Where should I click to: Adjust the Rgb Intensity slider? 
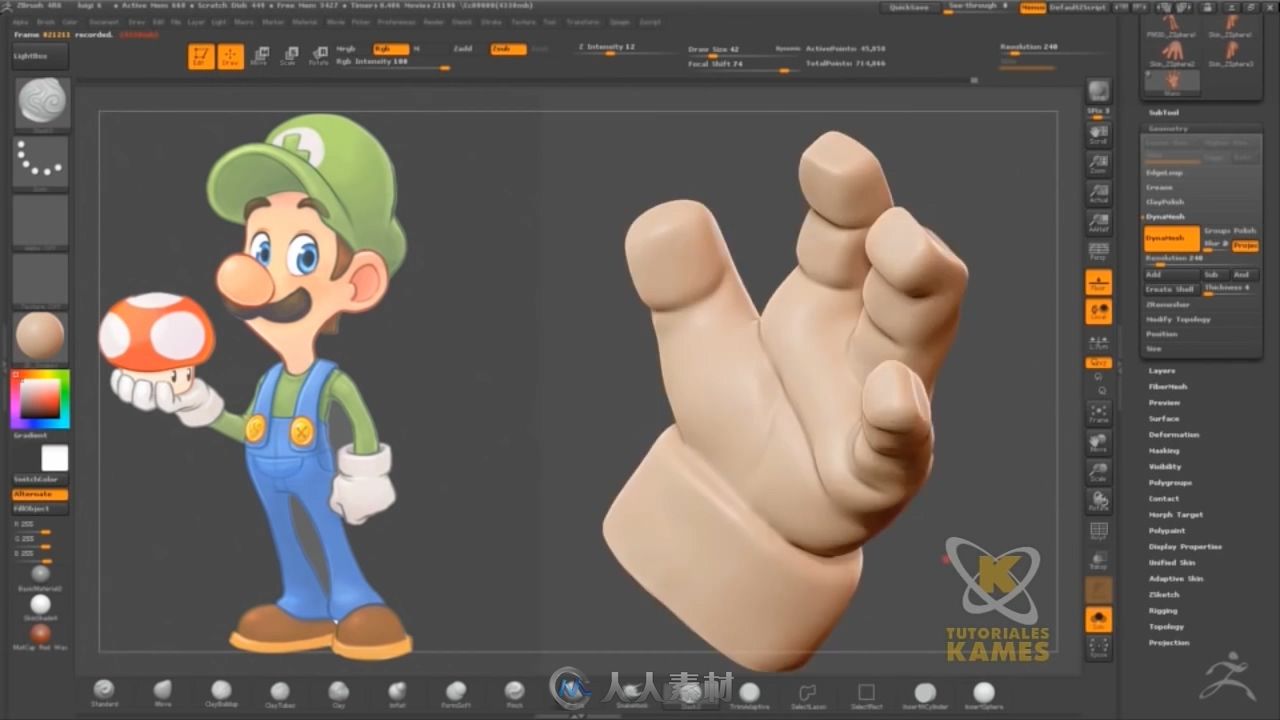point(392,63)
